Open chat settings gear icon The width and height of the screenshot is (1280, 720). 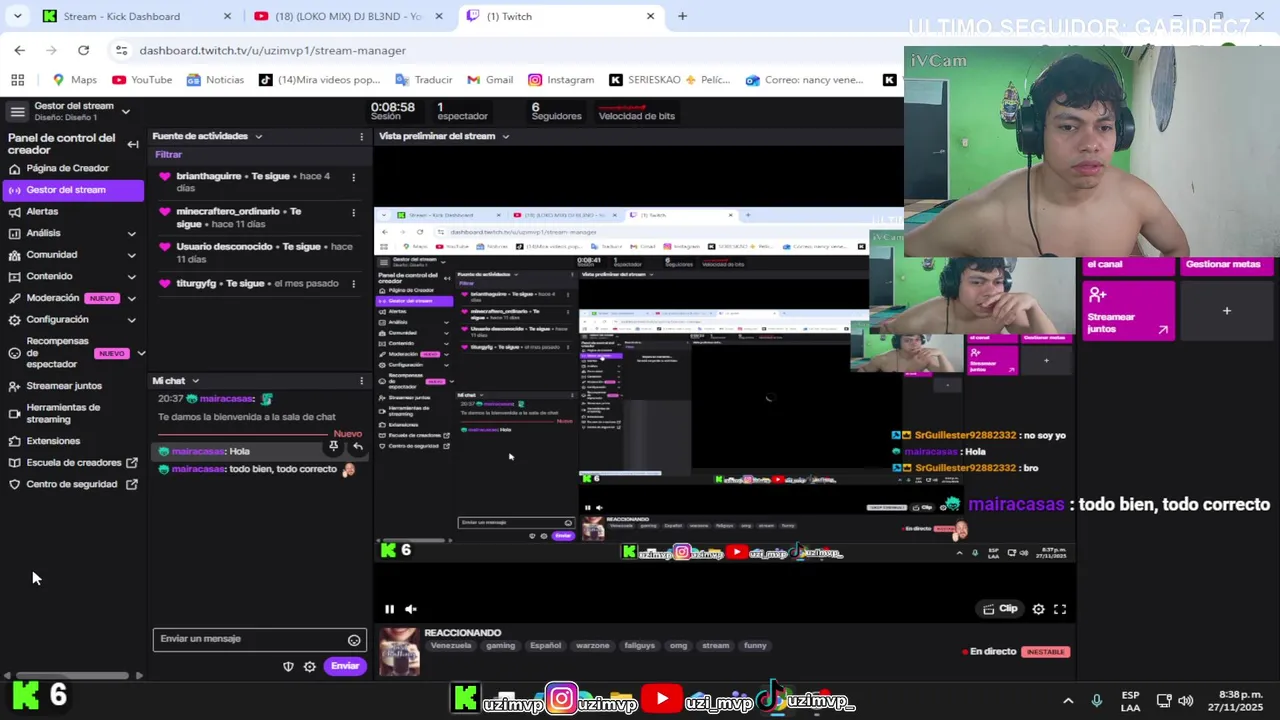tap(310, 666)
